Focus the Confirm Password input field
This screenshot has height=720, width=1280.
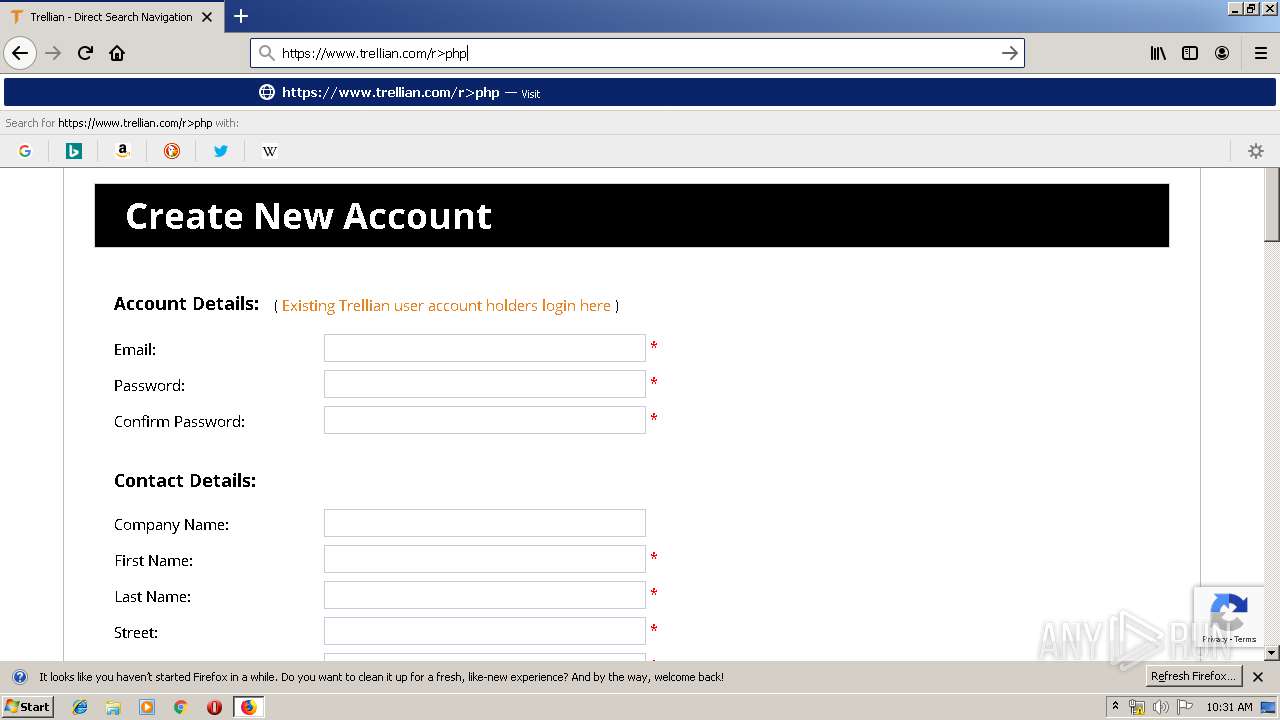[485, 420]
